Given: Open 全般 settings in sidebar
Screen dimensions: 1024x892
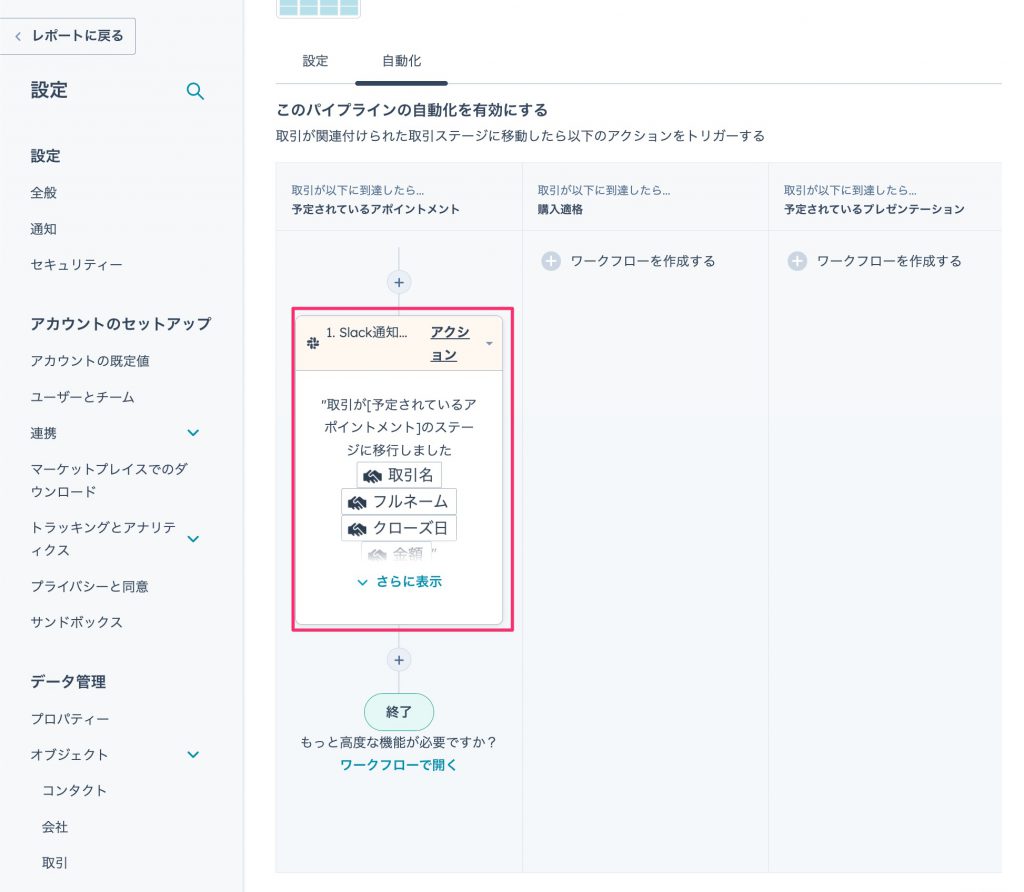Looking at the screenshot, I should click(x=44, y=193).
